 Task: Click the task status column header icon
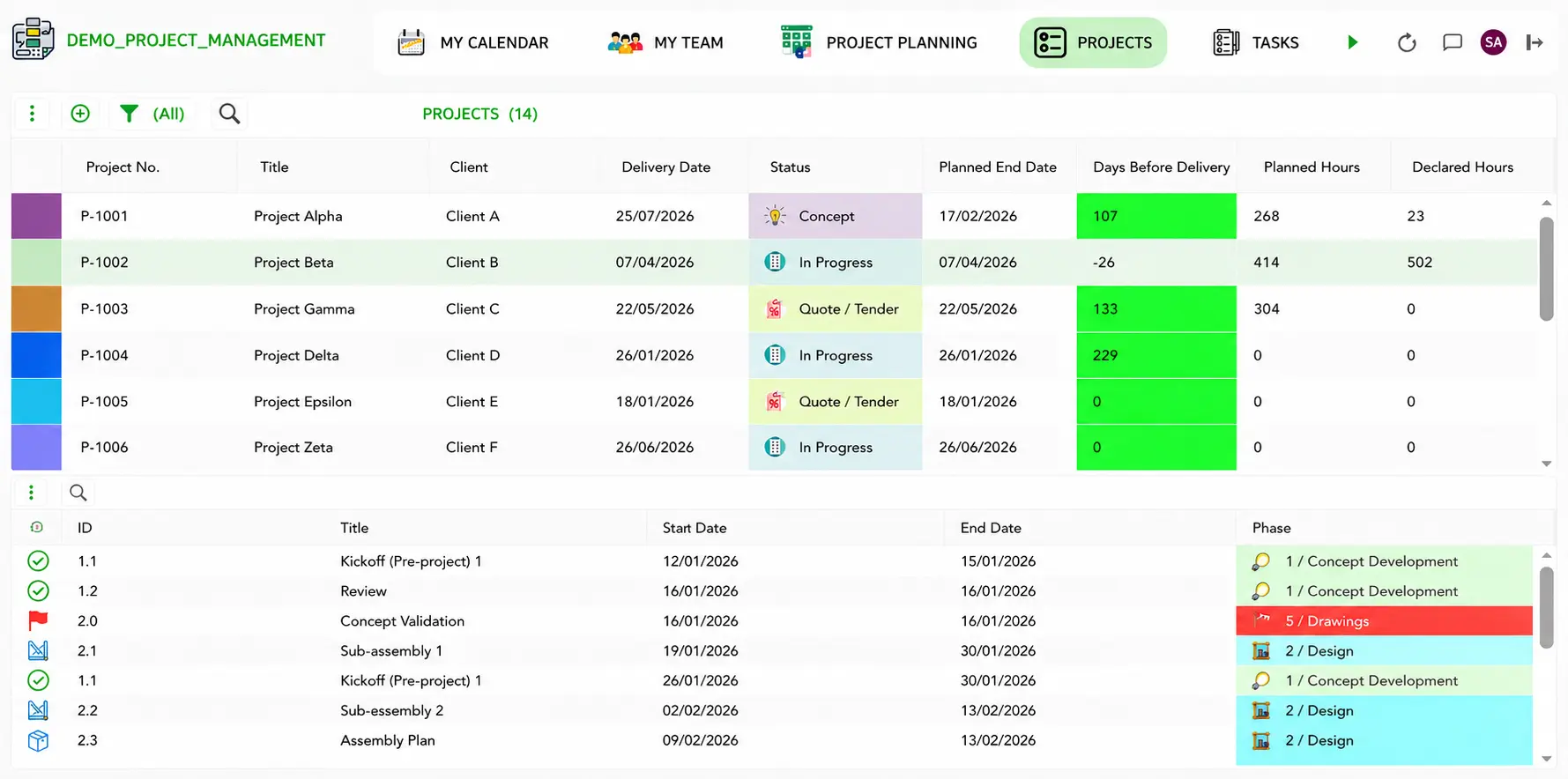pyautogui.click(x=36, y=527)
